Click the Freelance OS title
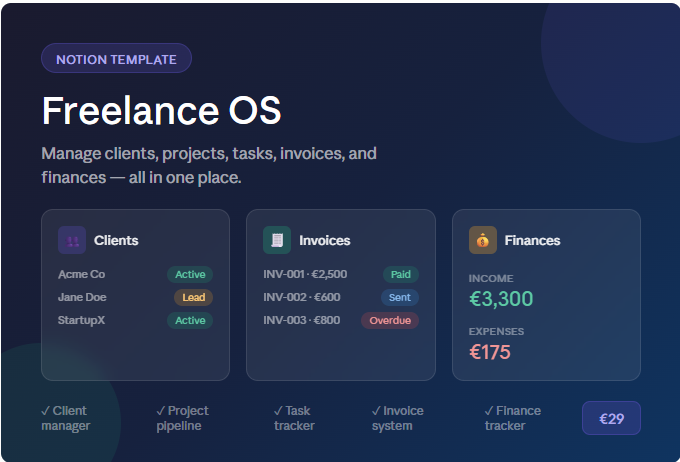 (161, 111)
